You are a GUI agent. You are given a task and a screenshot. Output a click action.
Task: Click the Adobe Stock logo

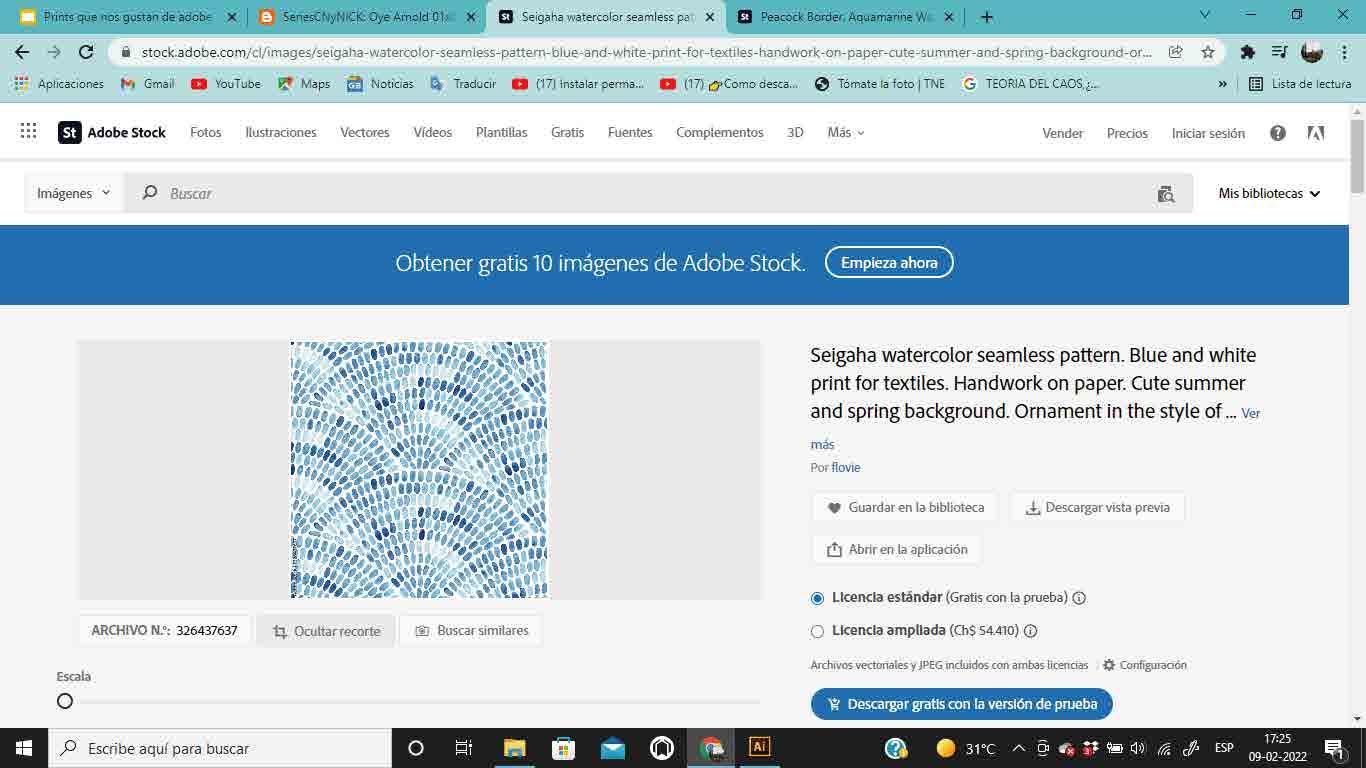click(x=112, y=132)
